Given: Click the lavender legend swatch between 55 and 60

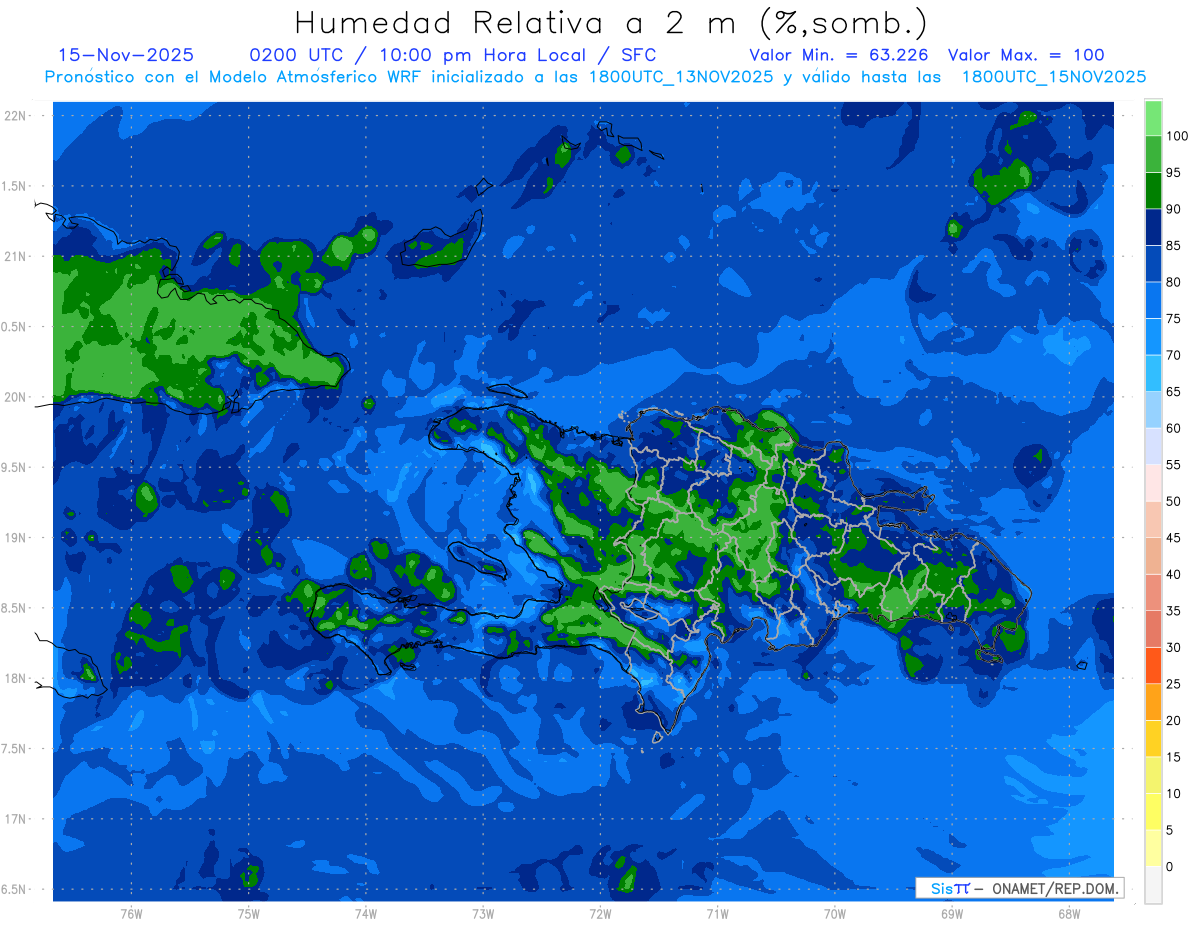Looking at the screenshot, I should tap(1153, 446).
